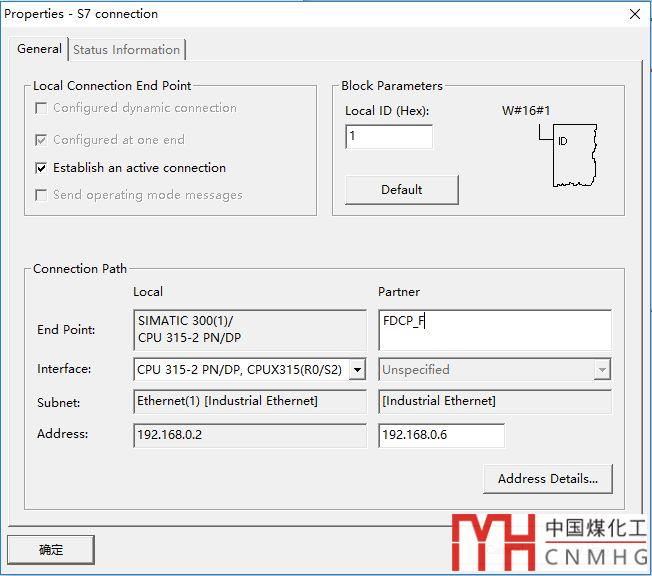The height and width of the screenshot is (576, 652).
Task: Toggle Configured dynamic connection checkbox
Action: (x=41, y=108)
